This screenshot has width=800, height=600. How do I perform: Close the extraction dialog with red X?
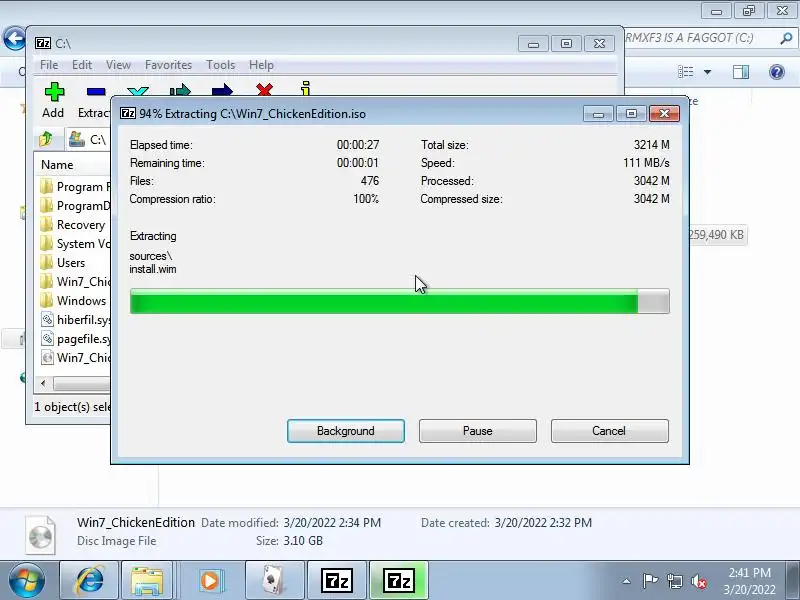[x=664, y=113]
